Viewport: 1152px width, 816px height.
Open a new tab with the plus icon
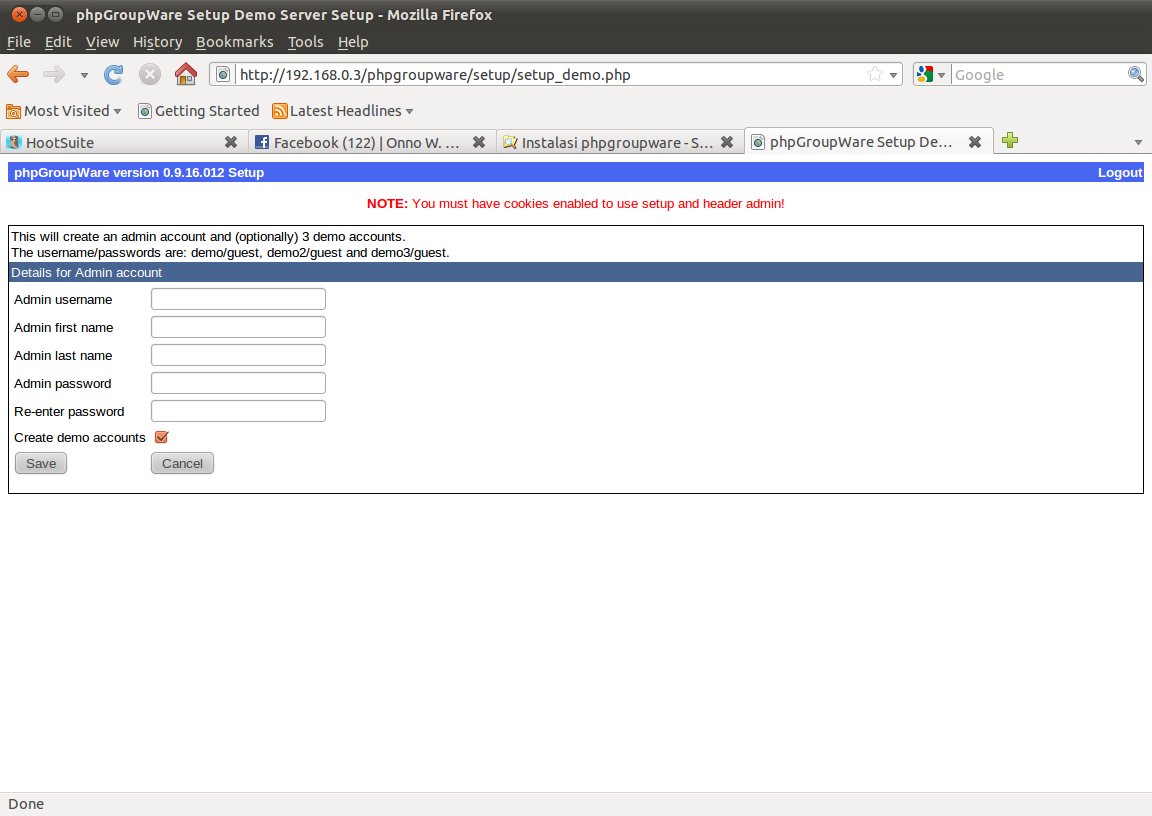pyautogui.click(x=1010, y=140)
